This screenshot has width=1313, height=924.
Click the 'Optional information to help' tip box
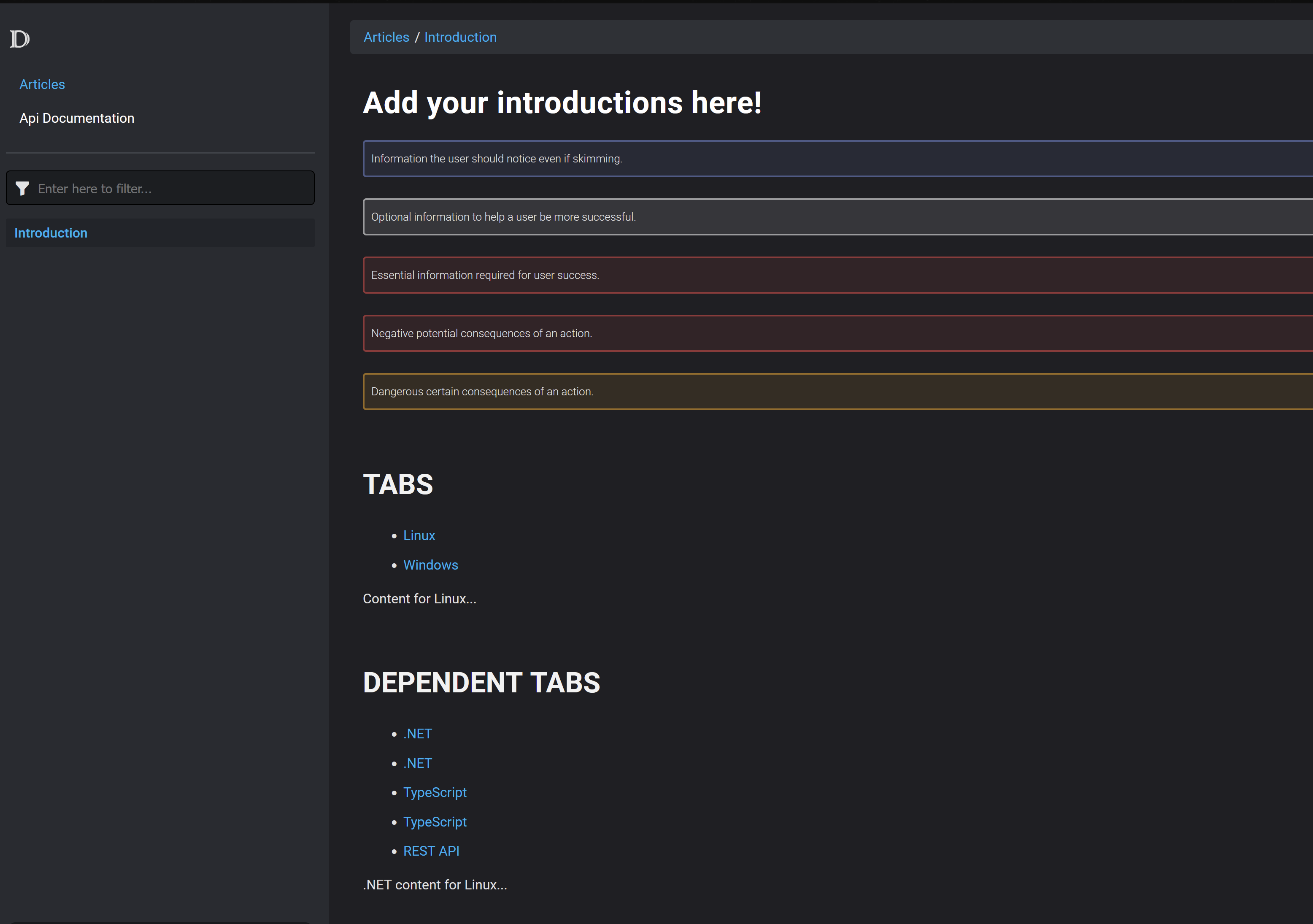[x=838, y=217]
